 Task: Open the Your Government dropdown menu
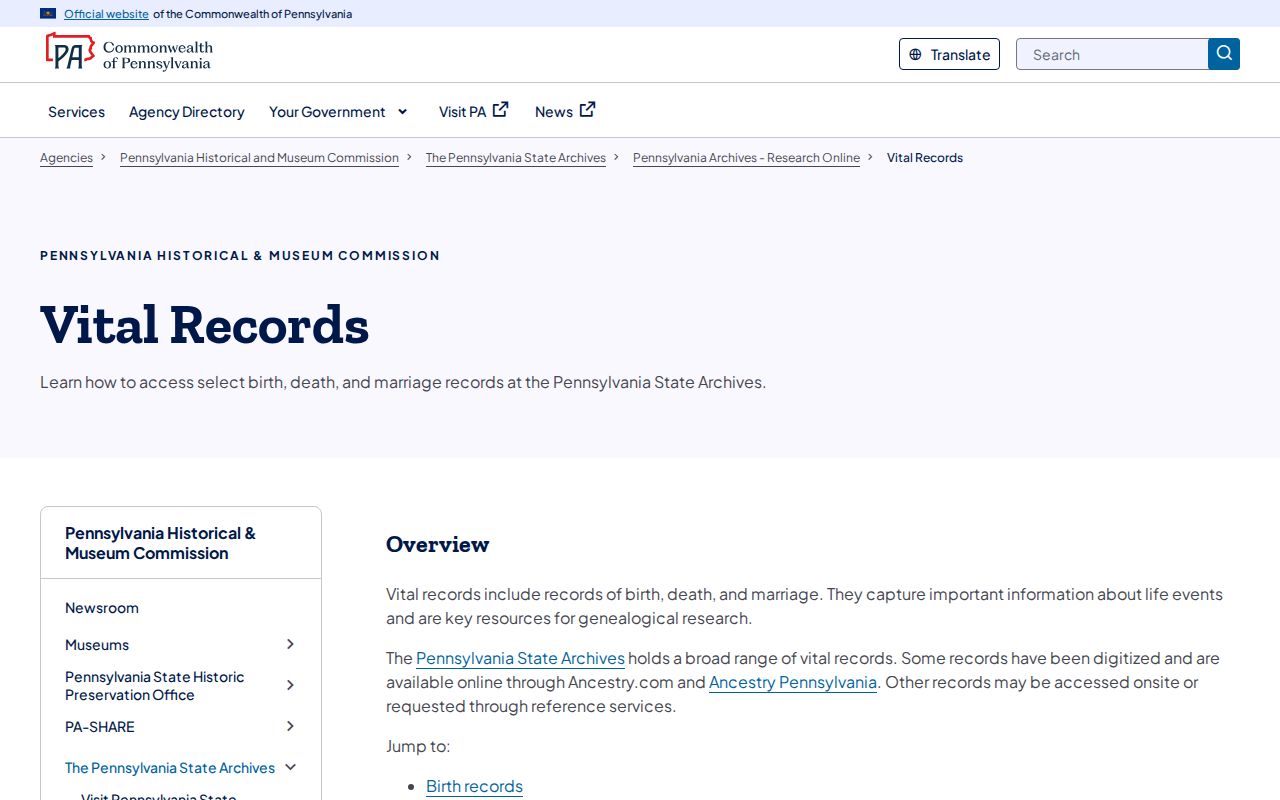click(x=339, y=112)
